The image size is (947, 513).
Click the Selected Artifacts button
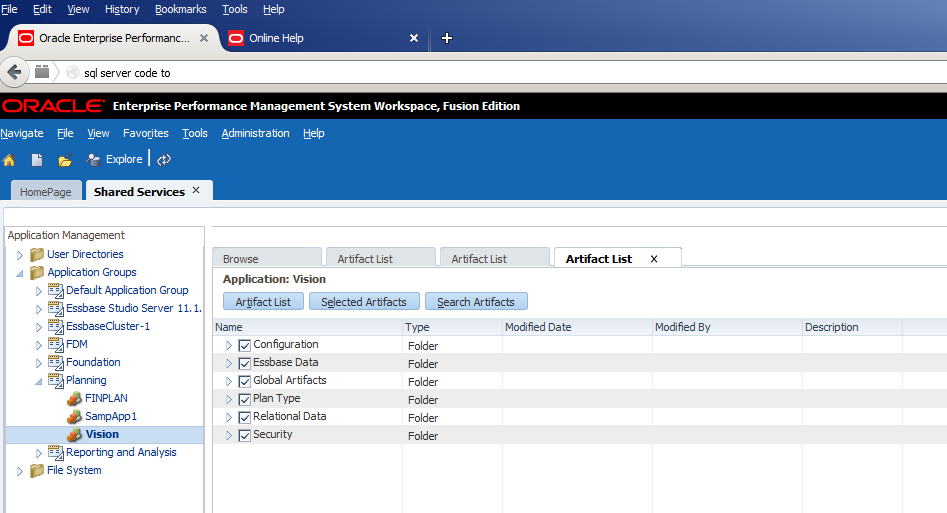(364, 302)
